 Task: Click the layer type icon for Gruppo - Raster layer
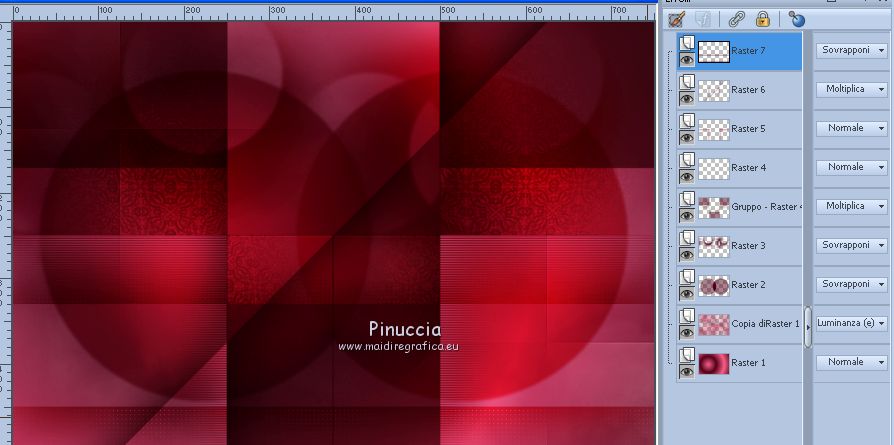[688, 198]
